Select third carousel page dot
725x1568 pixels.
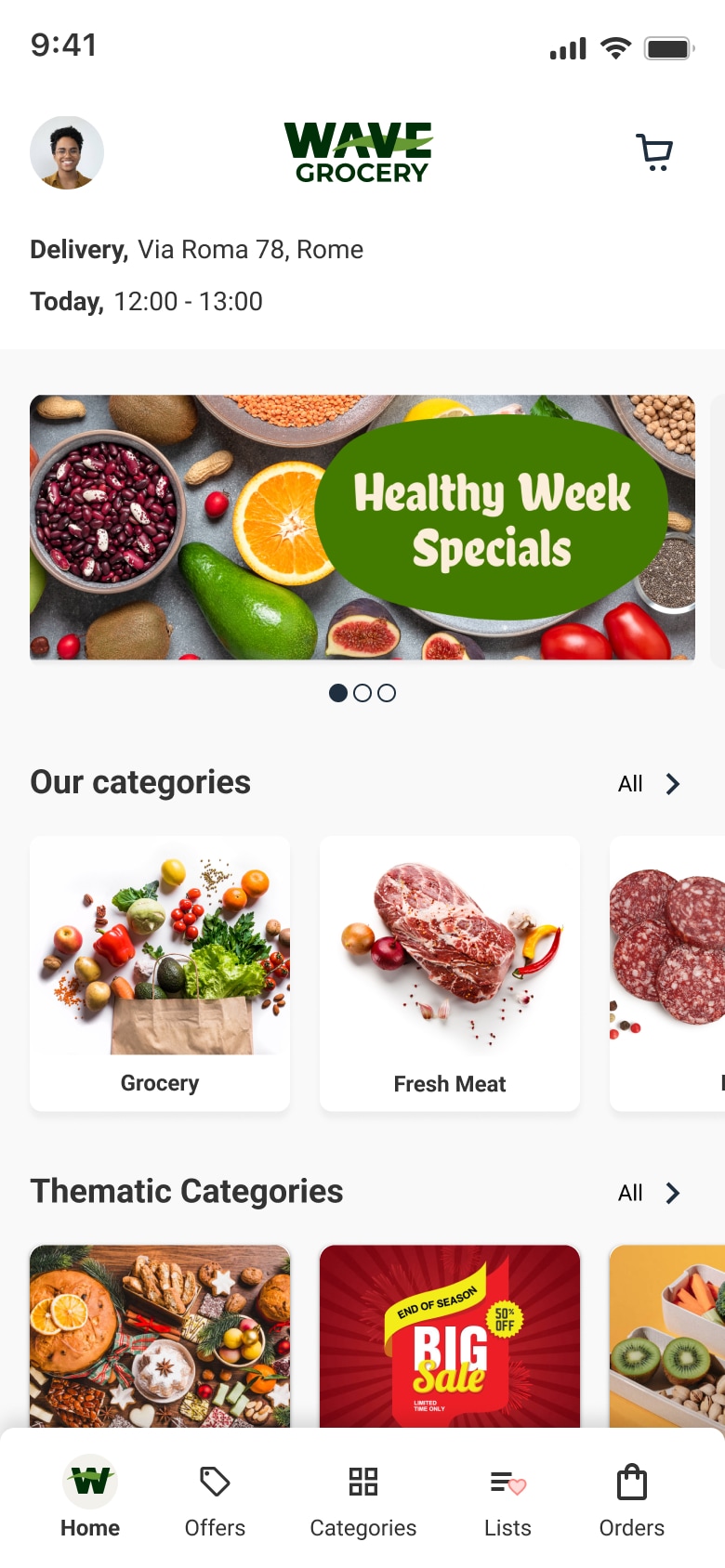point(387,693)
